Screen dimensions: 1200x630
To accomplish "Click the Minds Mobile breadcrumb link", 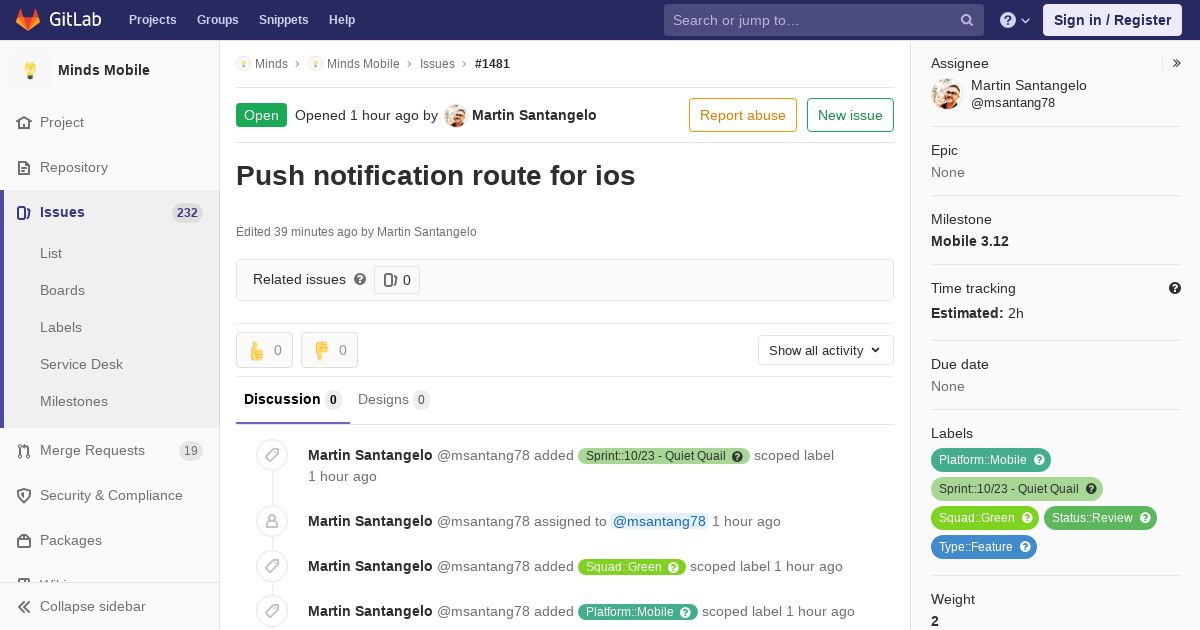I will 363,63.
